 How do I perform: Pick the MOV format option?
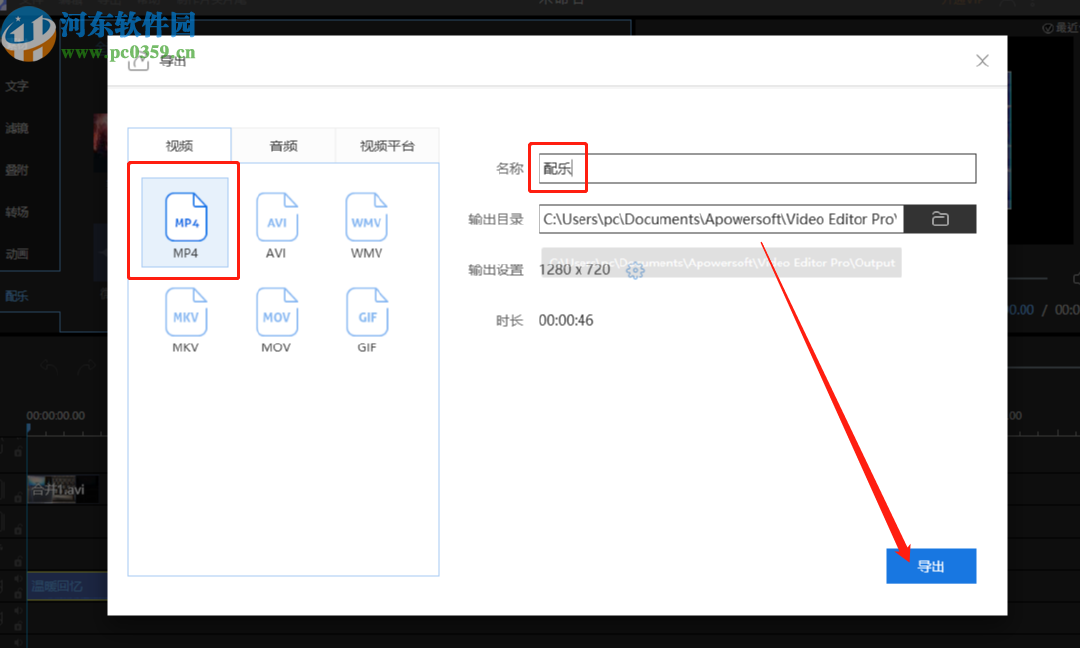(276, 319)
